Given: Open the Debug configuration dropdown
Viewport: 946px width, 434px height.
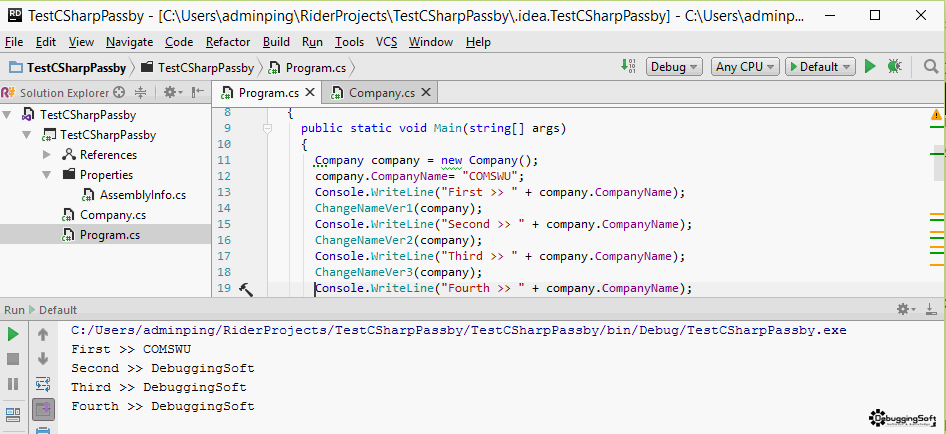Looking at the screenshot, I should [x=675, y=66].
